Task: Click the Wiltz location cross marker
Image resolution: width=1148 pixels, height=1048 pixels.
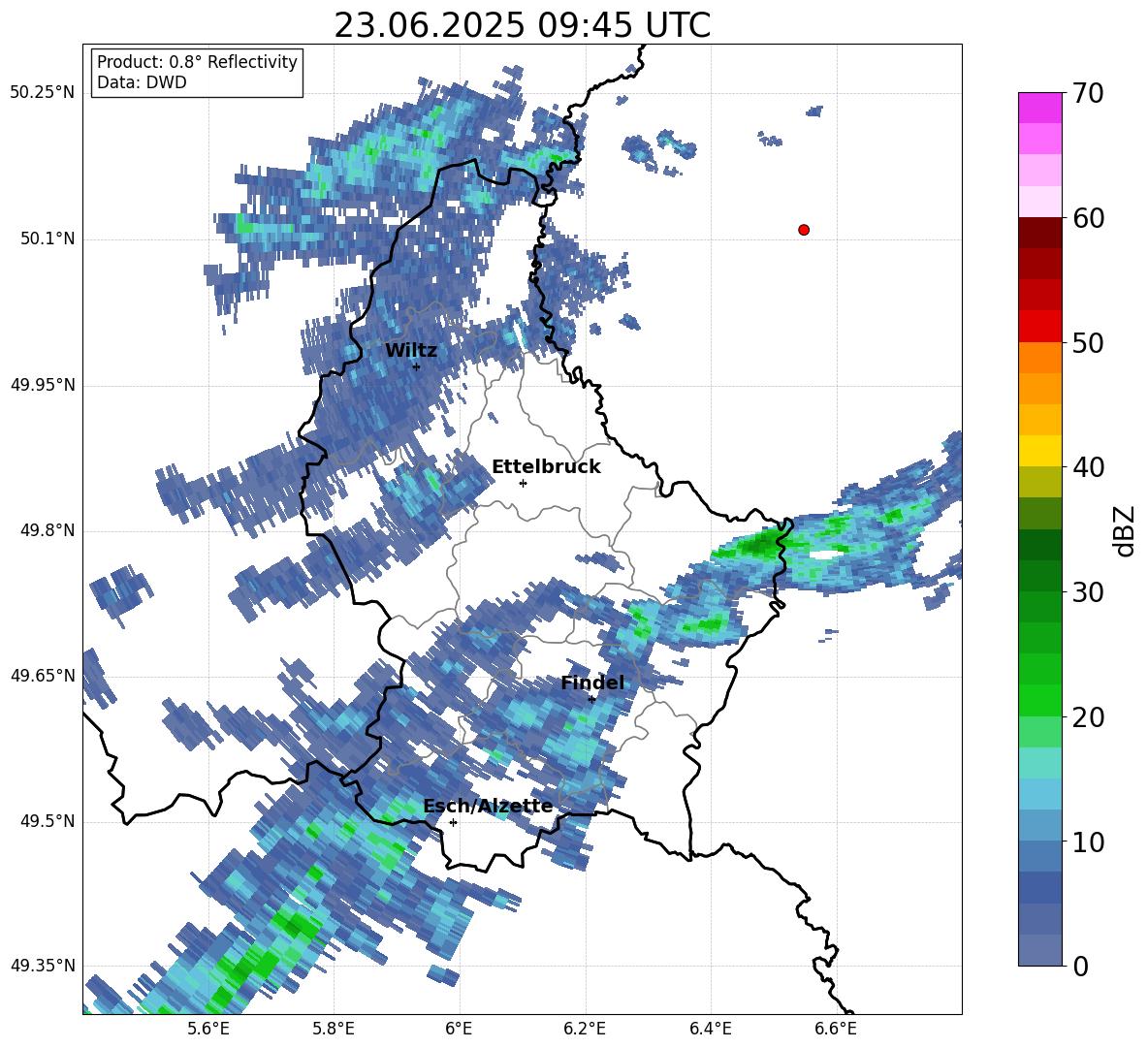Action: tap(416, 366)
